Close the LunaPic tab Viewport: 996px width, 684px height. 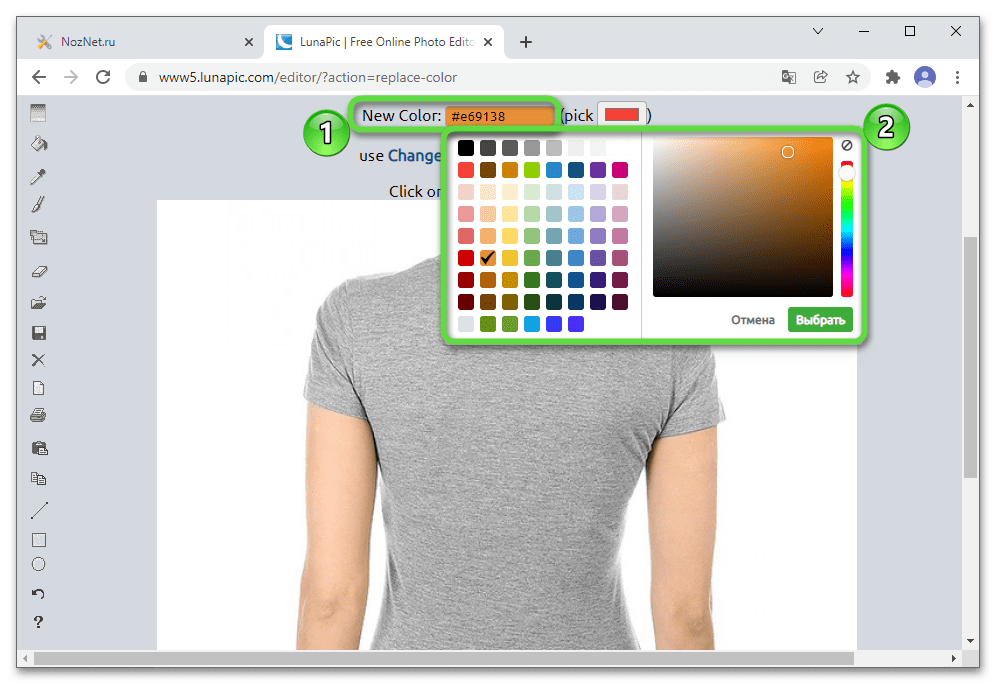pos(488,42)
